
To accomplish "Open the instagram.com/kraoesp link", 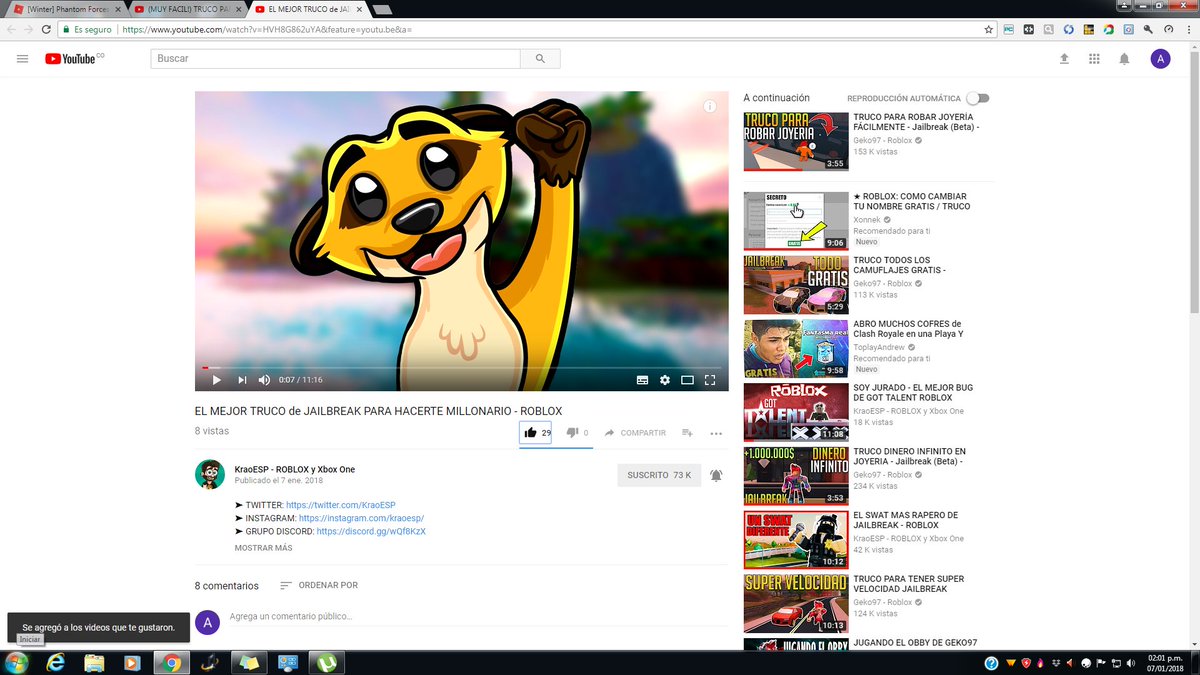I will [361, 519].
